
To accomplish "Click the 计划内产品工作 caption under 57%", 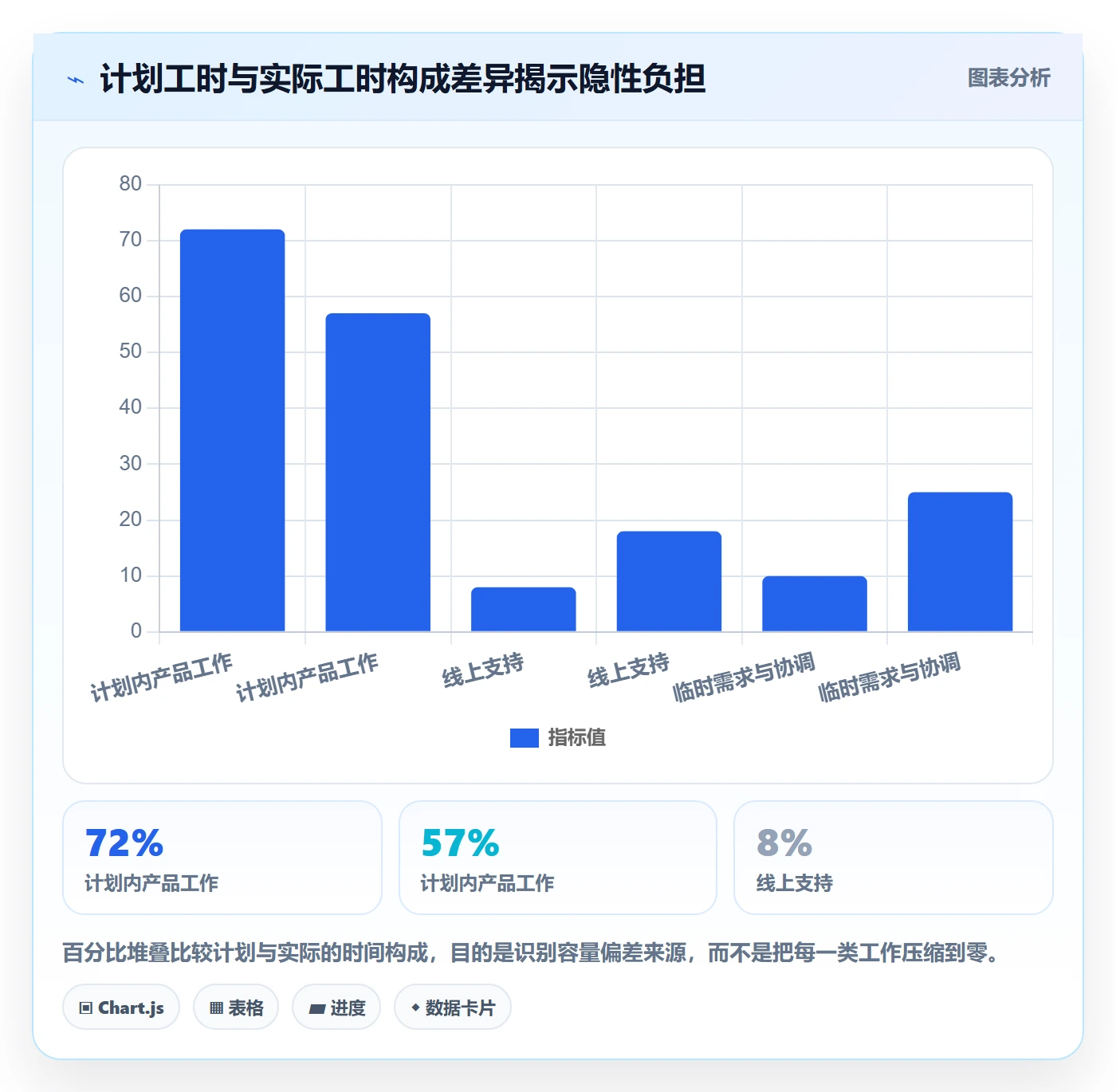I will [x=487, y=883].
